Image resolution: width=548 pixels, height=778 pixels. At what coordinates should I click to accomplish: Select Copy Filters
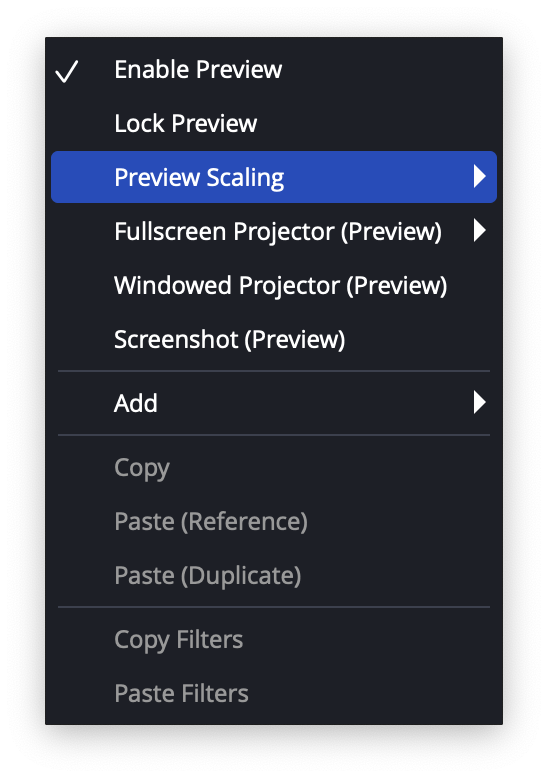[274, 640]
